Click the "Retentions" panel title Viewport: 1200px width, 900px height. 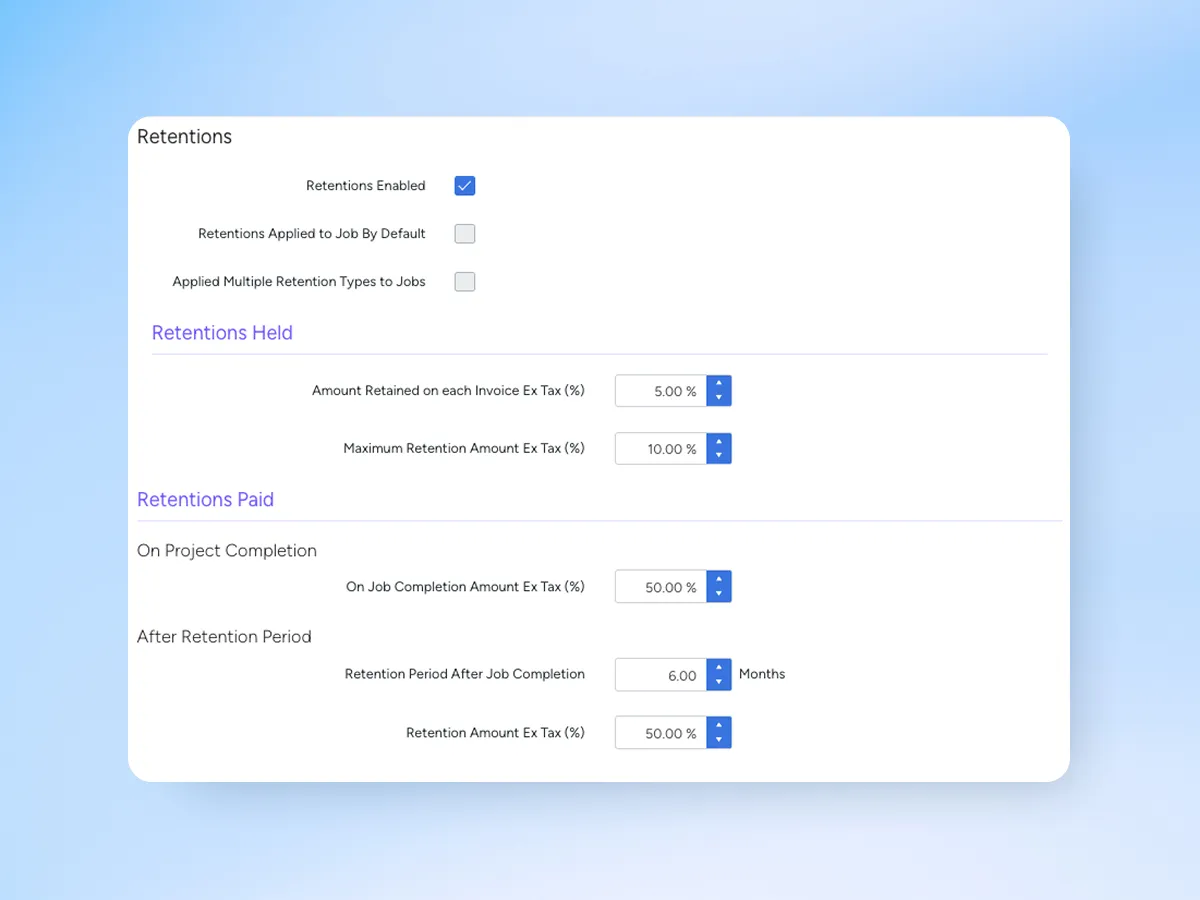point(184,137)
